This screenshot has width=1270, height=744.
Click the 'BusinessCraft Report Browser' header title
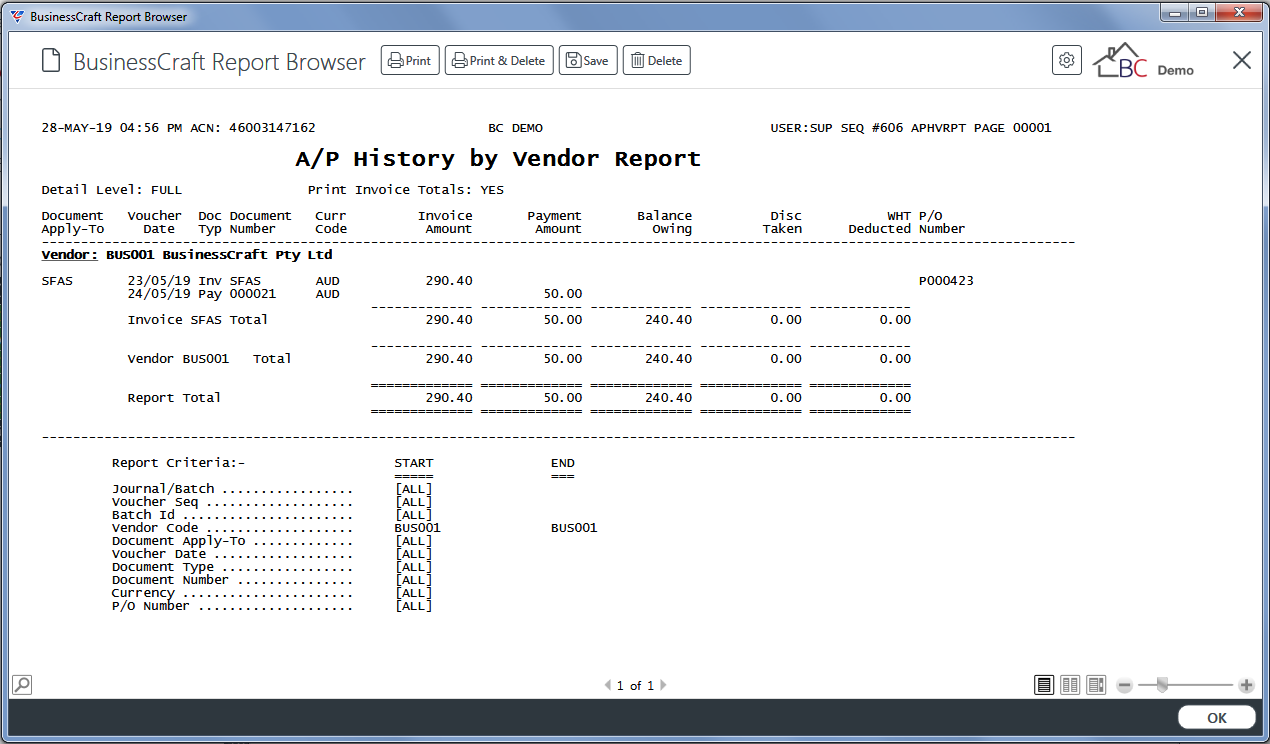click(220, 62)
